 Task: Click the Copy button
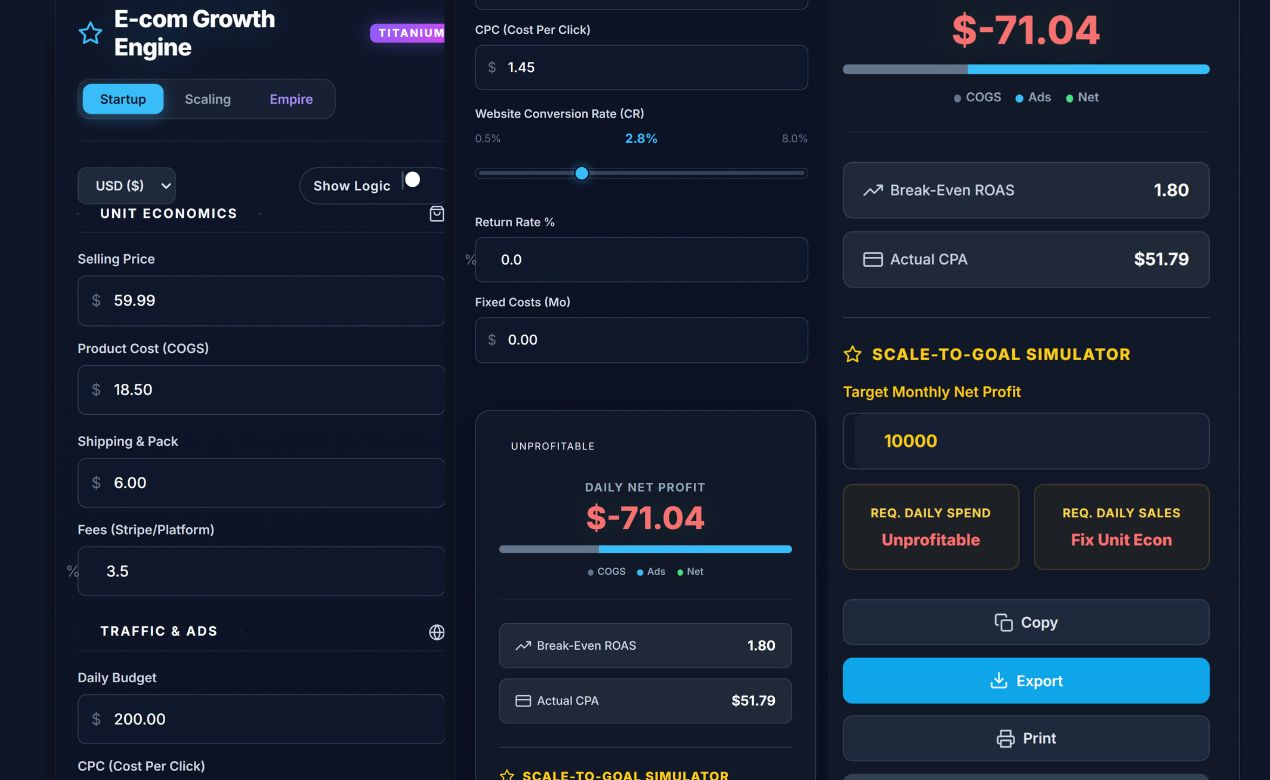1026,622
